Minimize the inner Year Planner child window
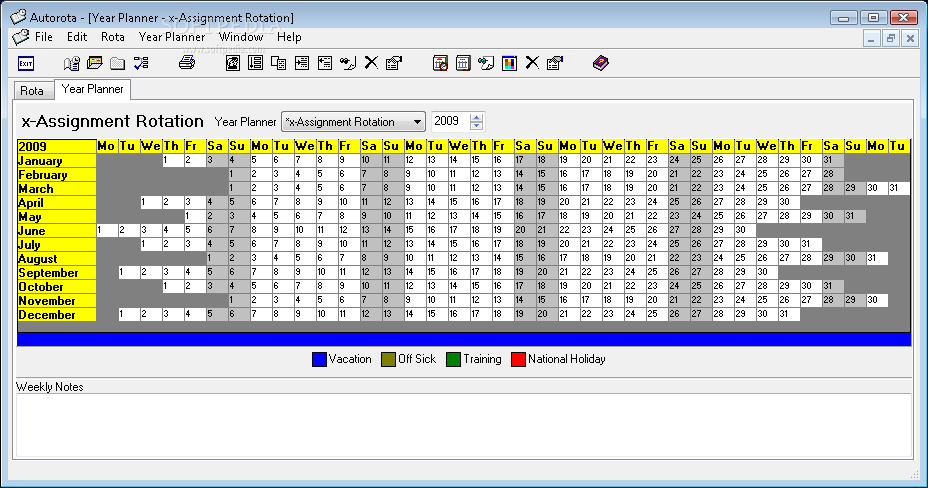The image size is (928, 488). click(871, 39)
